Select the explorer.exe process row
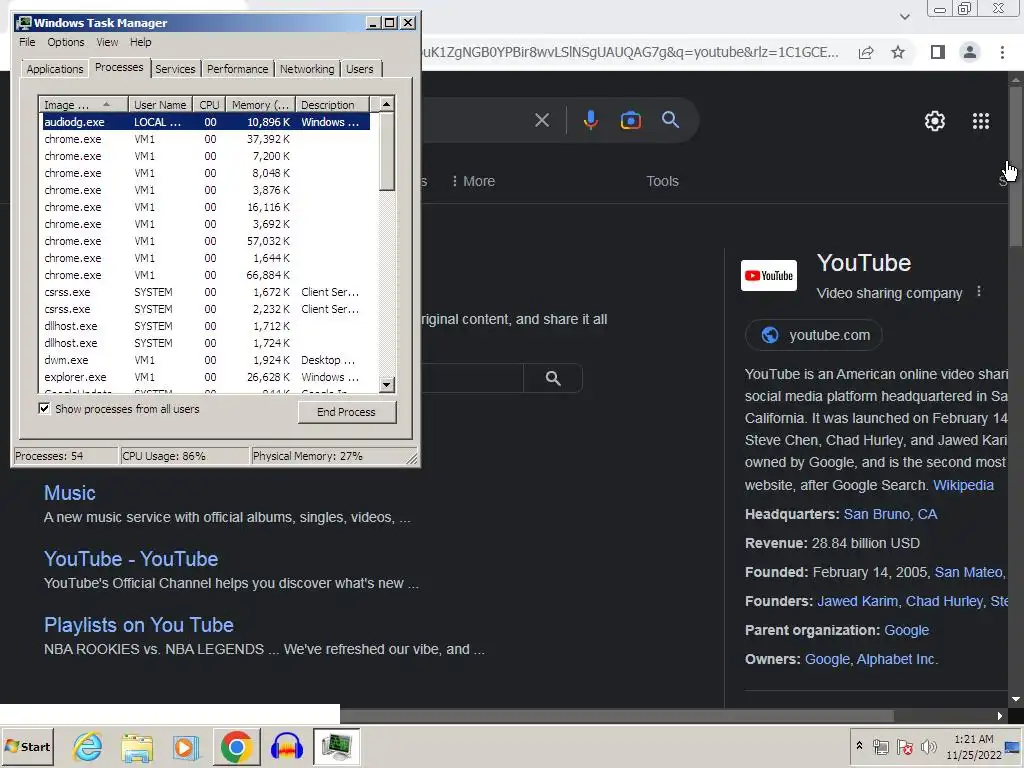Image resolution: width=1024 pixels, height=768 pixels. (206, 377)
